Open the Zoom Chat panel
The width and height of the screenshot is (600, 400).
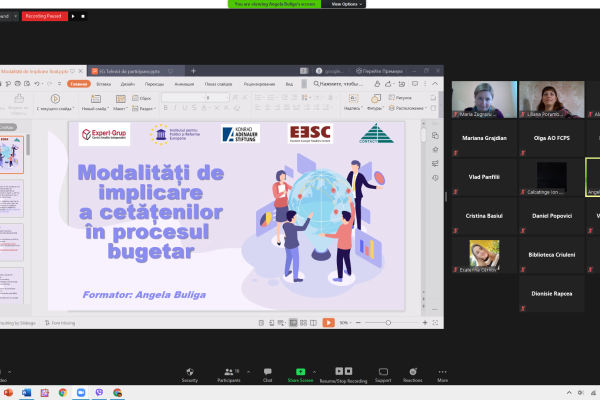[267, 372]
